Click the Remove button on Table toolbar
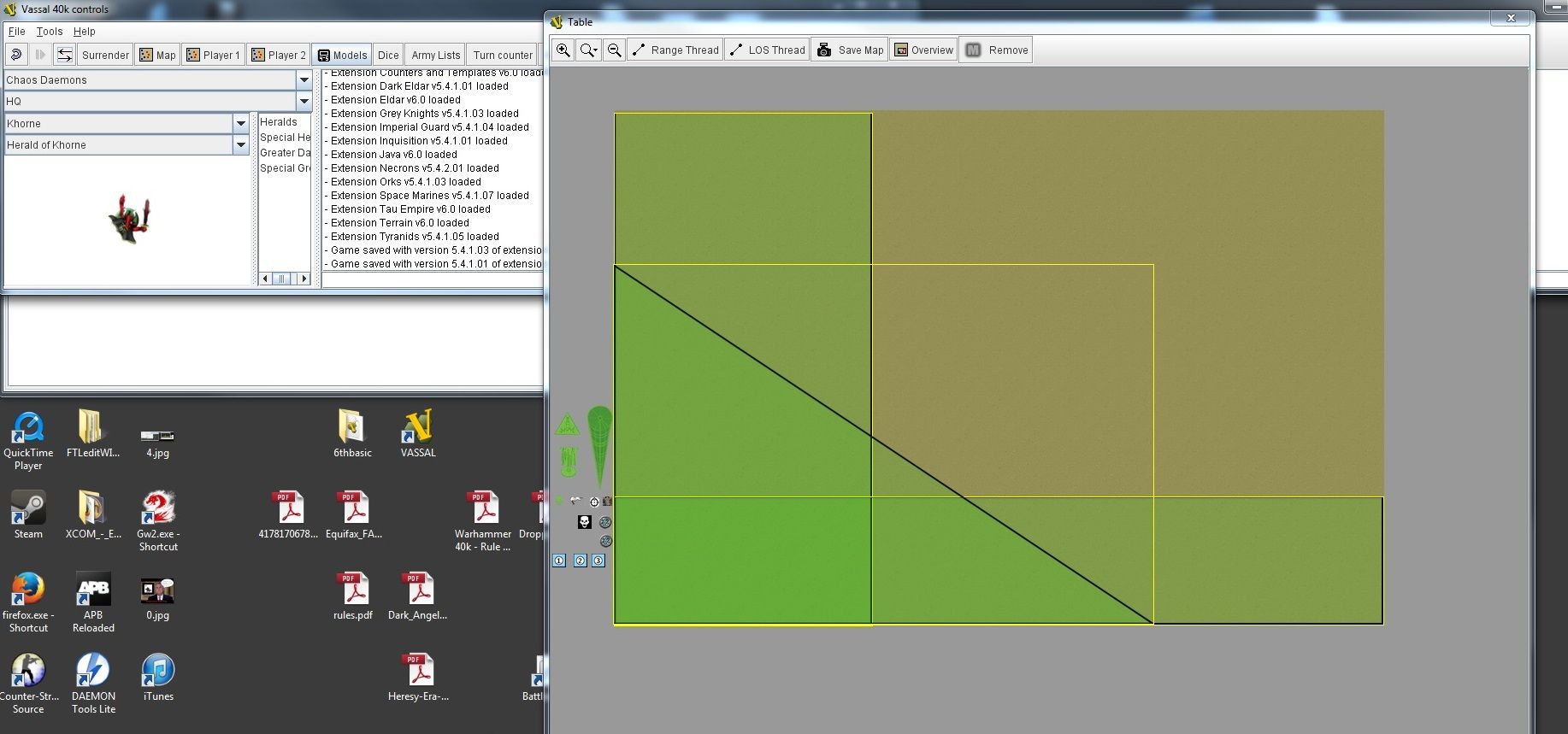This screenshot has height=734, width=1568. pyautogui.click(x=996, y=50)
